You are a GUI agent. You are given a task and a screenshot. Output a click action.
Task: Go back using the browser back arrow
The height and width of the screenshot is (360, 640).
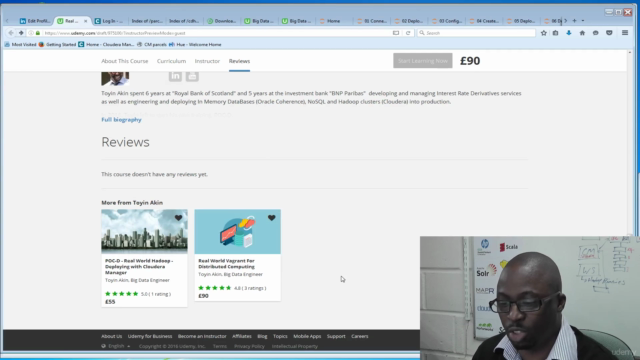click(11, 33)
